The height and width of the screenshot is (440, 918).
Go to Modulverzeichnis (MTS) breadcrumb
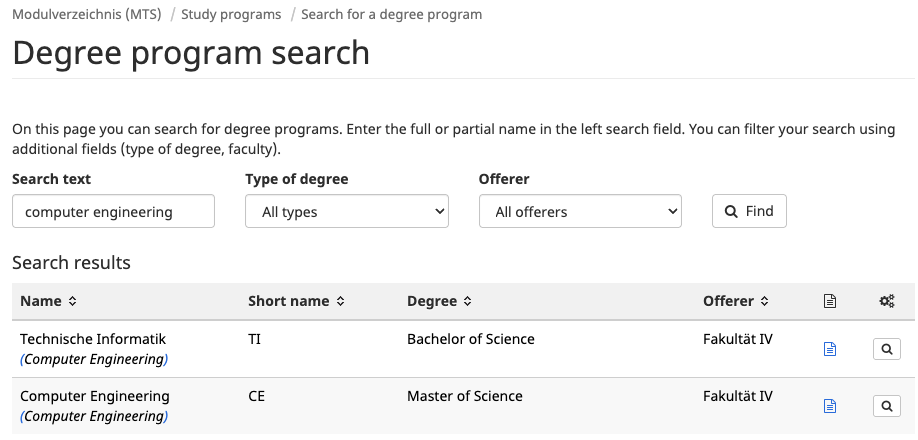[87, 15]
